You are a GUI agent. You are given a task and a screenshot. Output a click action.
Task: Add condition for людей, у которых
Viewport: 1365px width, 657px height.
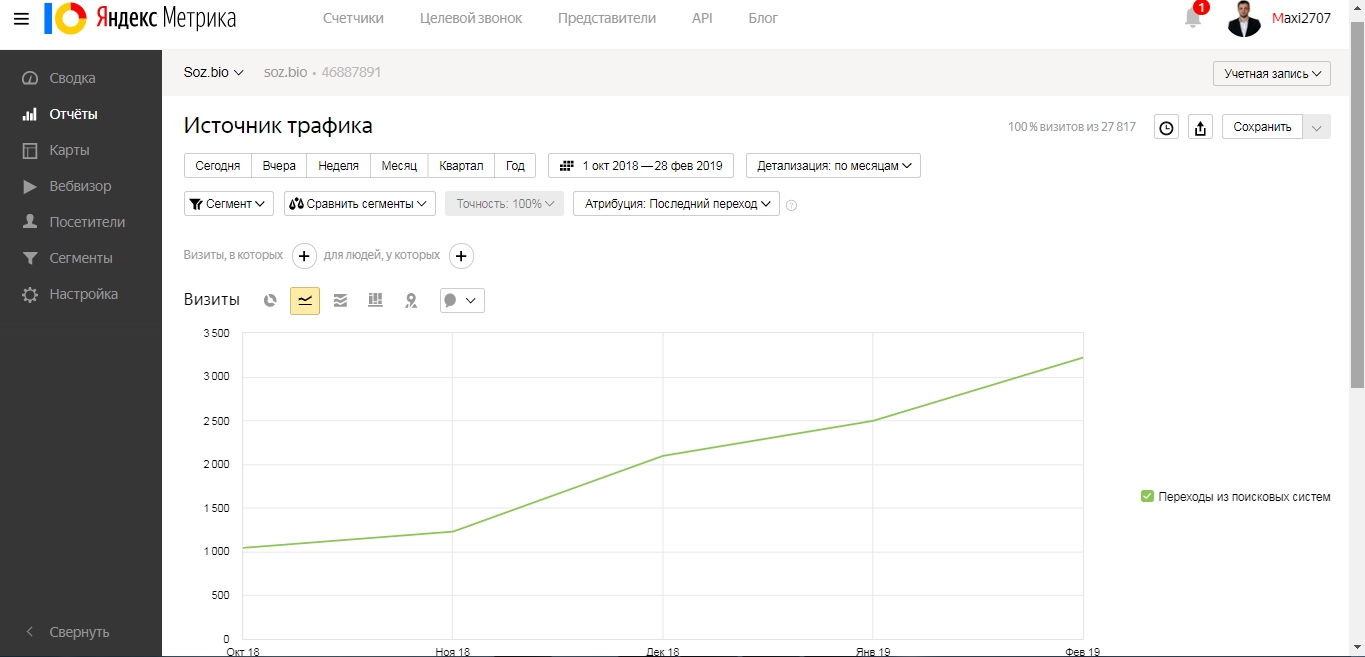(461, 256)
